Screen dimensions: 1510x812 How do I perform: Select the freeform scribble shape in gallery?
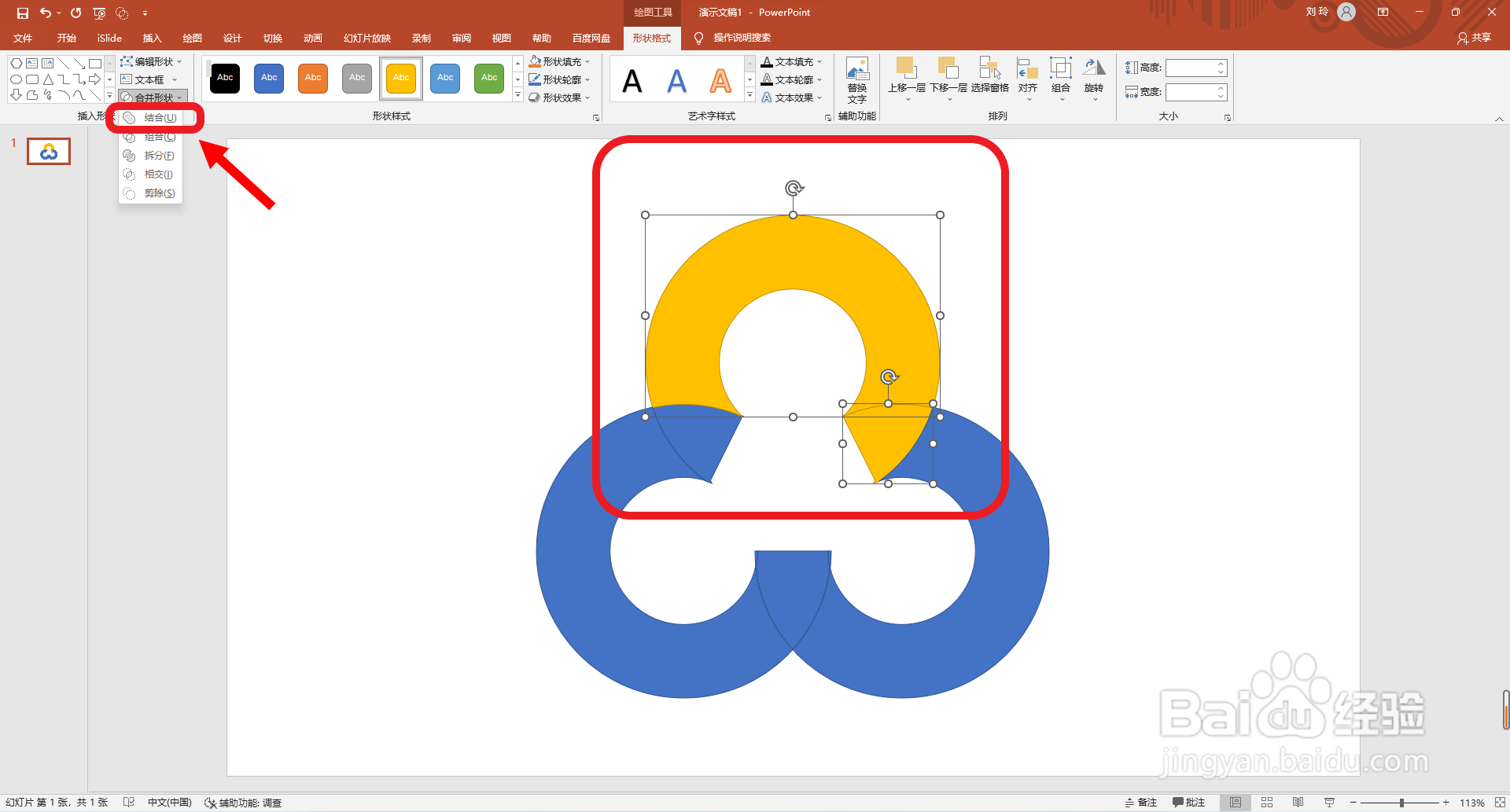pos(48,95)
